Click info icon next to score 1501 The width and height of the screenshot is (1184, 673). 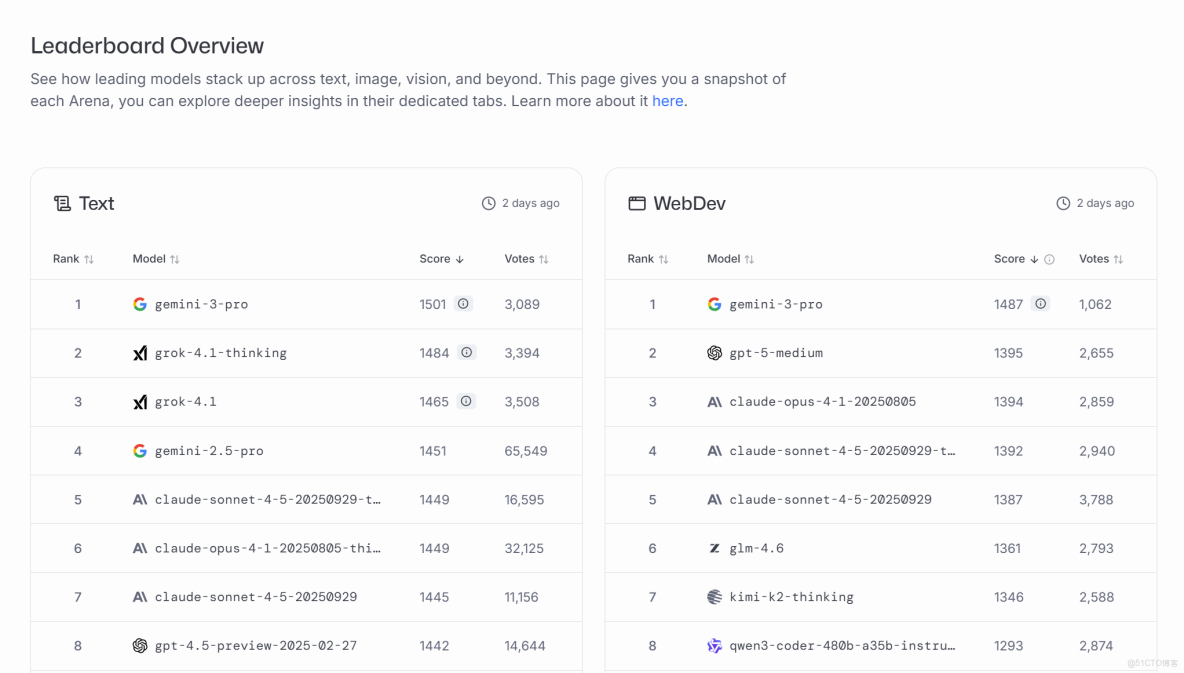(x=463, y=304)
